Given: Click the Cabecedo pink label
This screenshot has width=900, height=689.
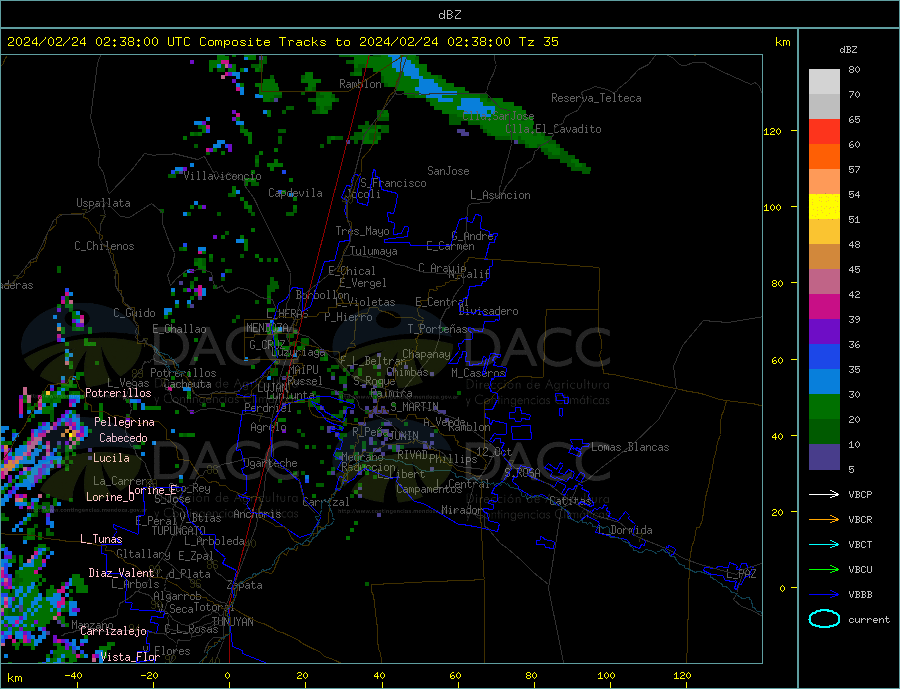Looking at the screenshot, I should tap(123, 438).
